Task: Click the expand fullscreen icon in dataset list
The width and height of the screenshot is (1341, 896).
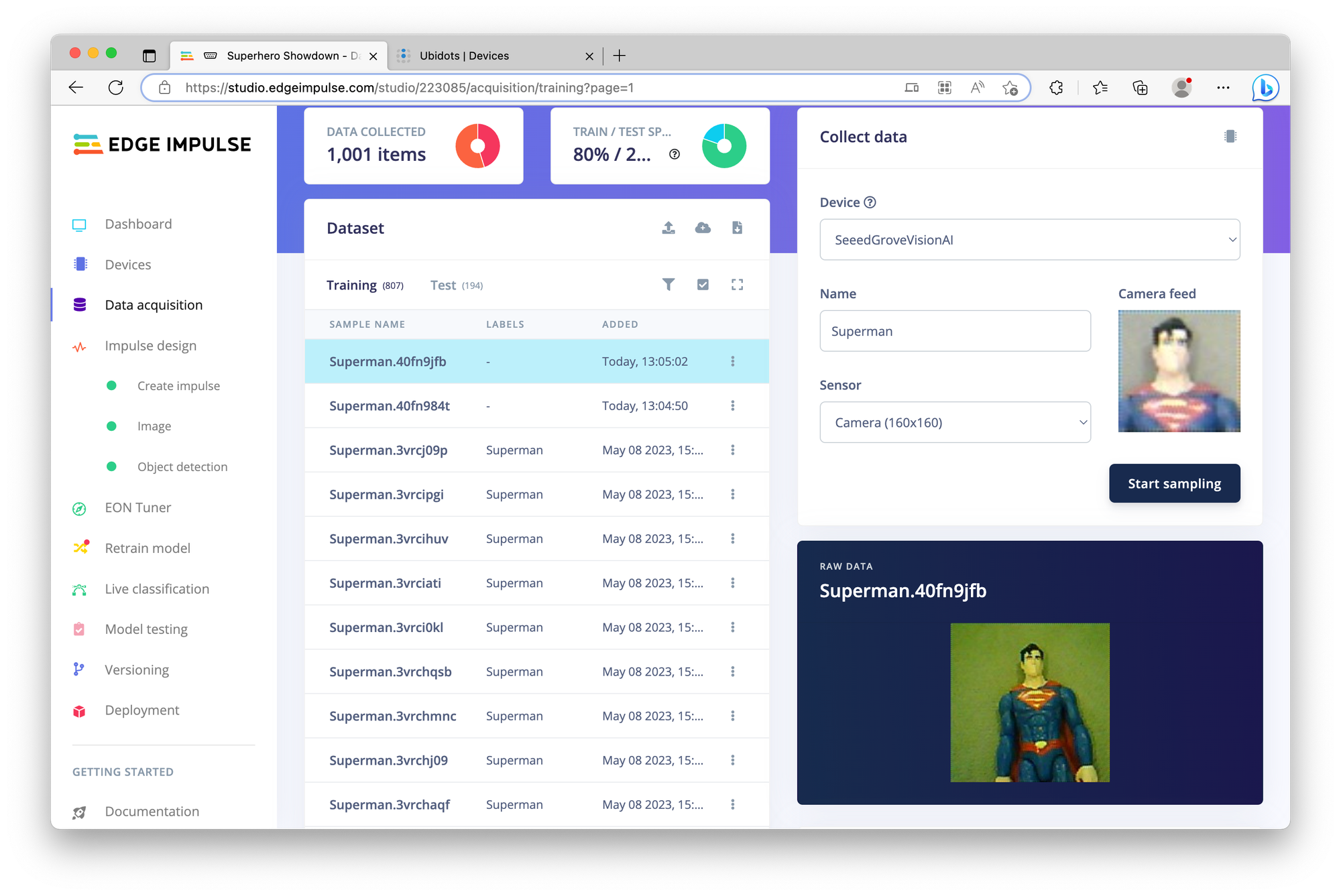Action: (x=737, y=285)
